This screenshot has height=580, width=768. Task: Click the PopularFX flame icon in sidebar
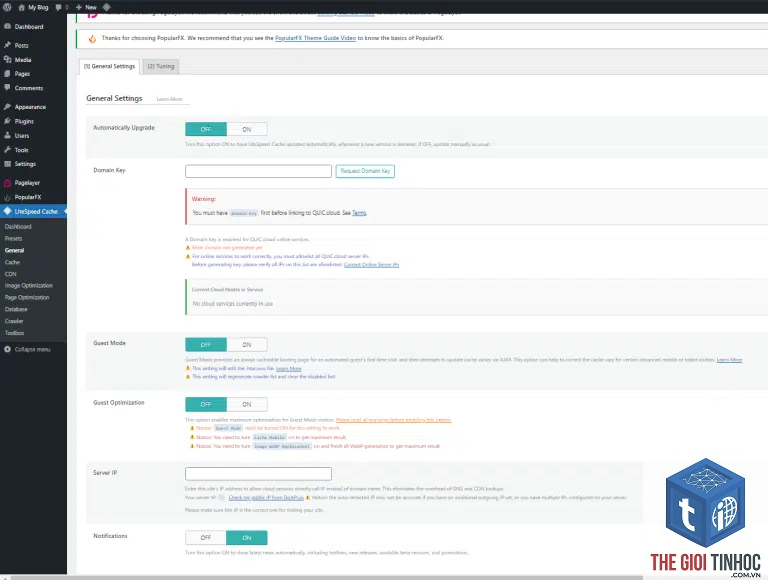pos(7,197)
